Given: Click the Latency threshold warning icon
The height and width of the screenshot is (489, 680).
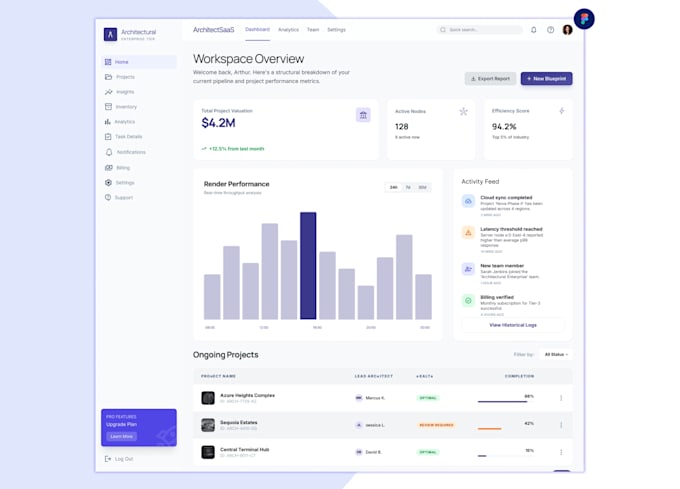Looking at the screenshot, I should [468, 233].
